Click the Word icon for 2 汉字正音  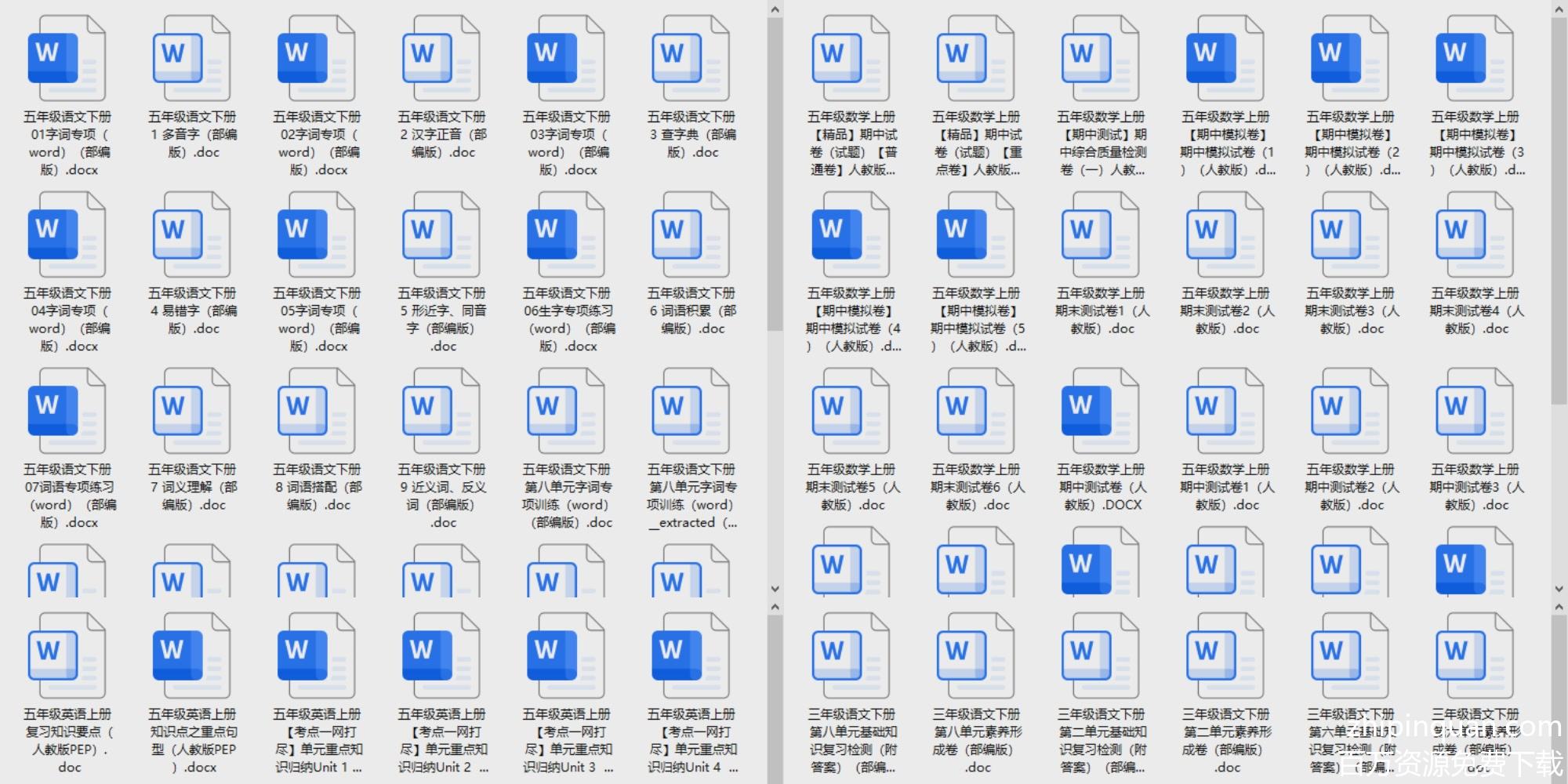click(x=441, y=59)
